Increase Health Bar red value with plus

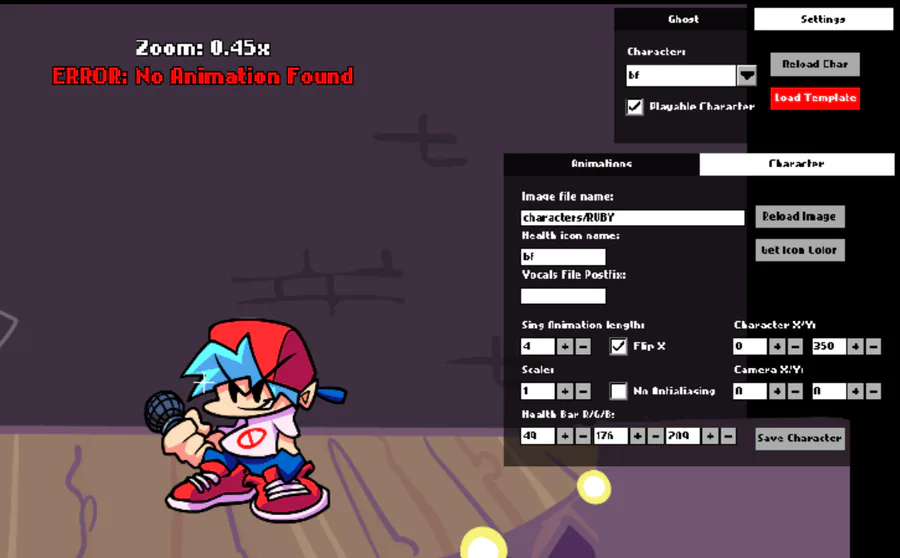565,436
